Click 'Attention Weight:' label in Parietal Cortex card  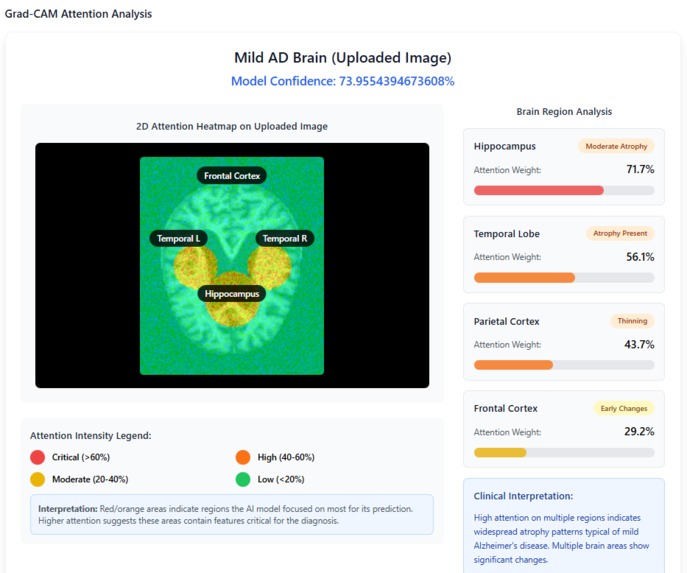click(x=507, y=345)
